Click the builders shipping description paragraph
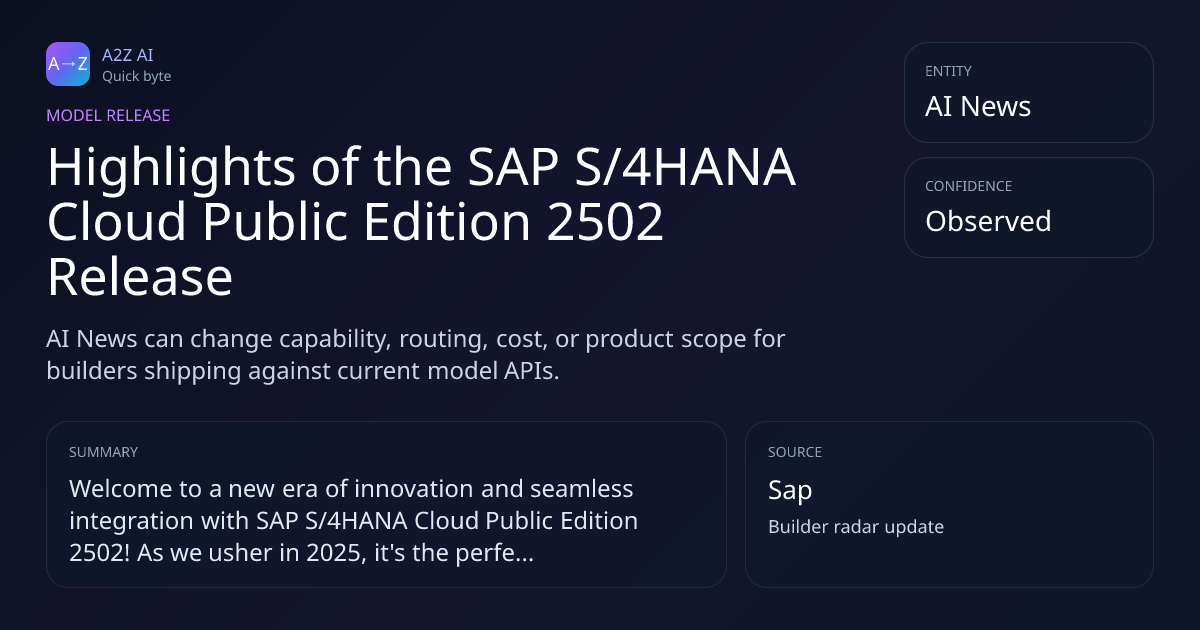This screenshot has width=1200, height=630. click(x=415, y=354)
